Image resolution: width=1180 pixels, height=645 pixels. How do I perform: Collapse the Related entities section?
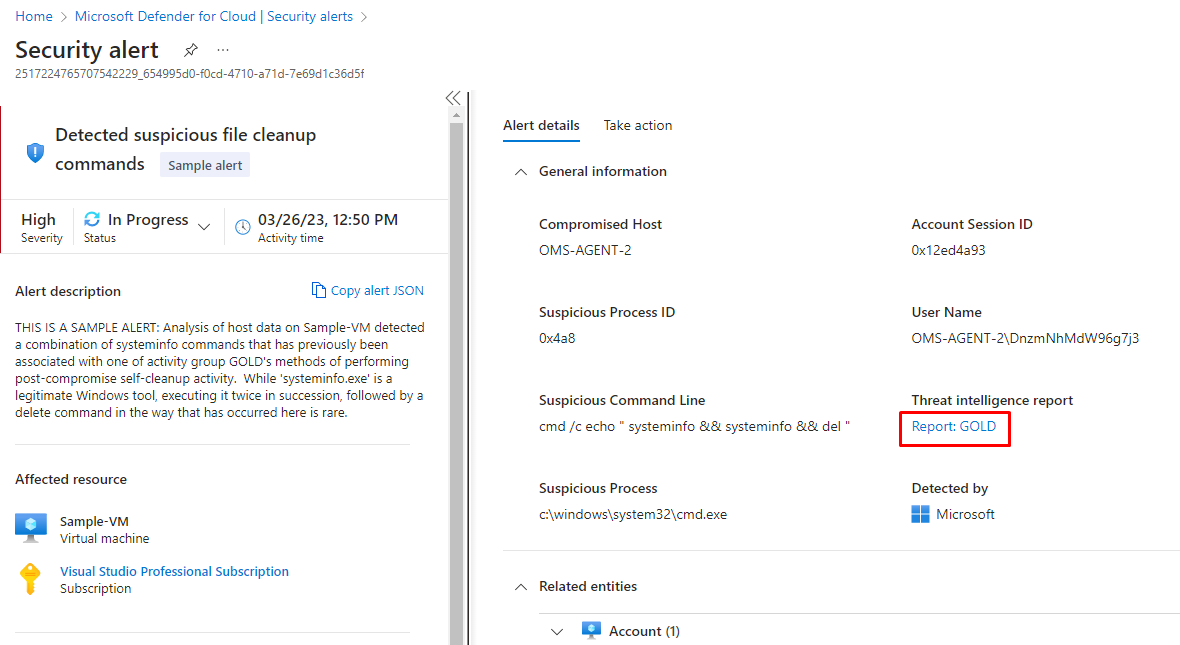[520, 587]
